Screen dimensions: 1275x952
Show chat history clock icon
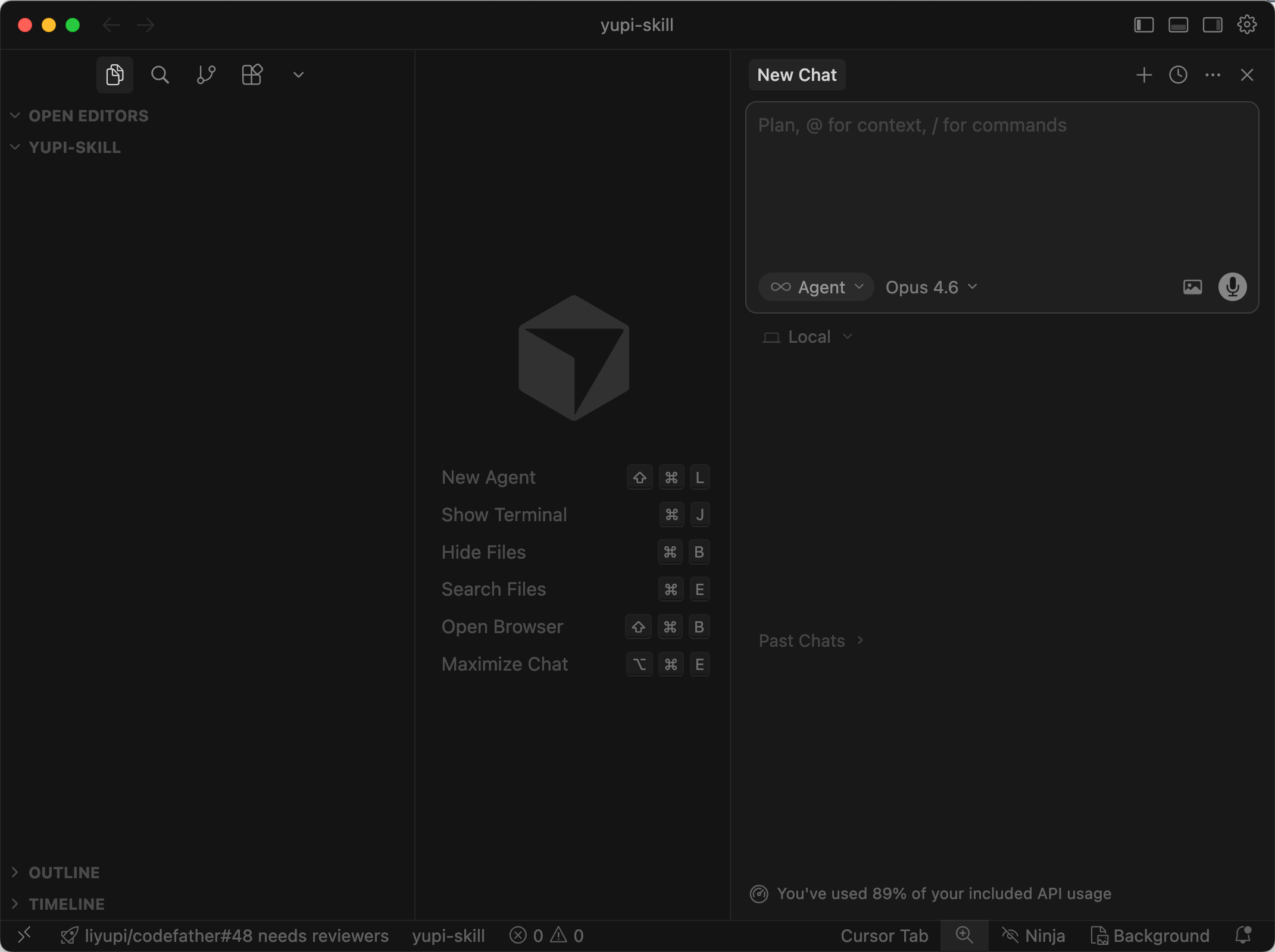click(x=1178, y=75)
